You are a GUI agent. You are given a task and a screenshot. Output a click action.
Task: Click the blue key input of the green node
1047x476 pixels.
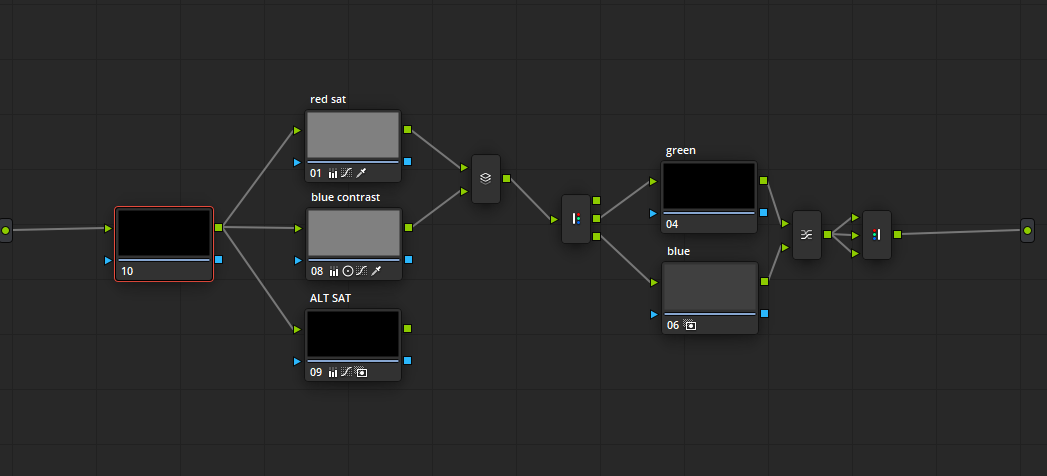tap(653, 213)
